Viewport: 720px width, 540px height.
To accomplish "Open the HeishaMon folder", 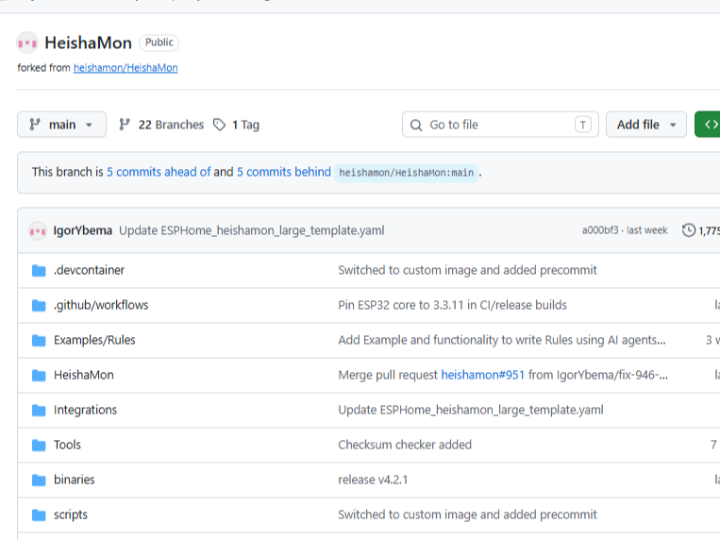I will [84, 375].
